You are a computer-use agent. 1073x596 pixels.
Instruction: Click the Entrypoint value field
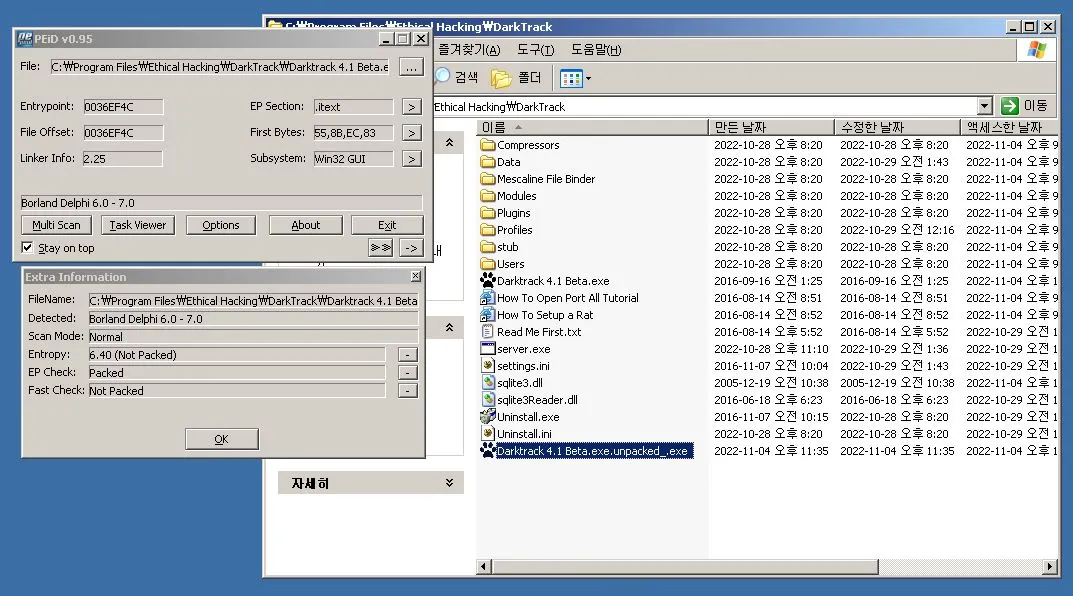[x=123, y=107]
